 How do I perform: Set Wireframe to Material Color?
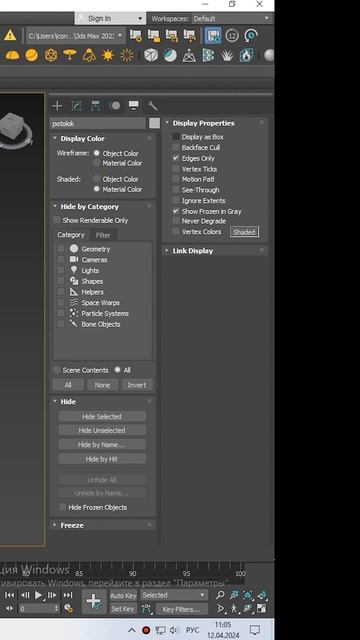click(x=97, y=163)
